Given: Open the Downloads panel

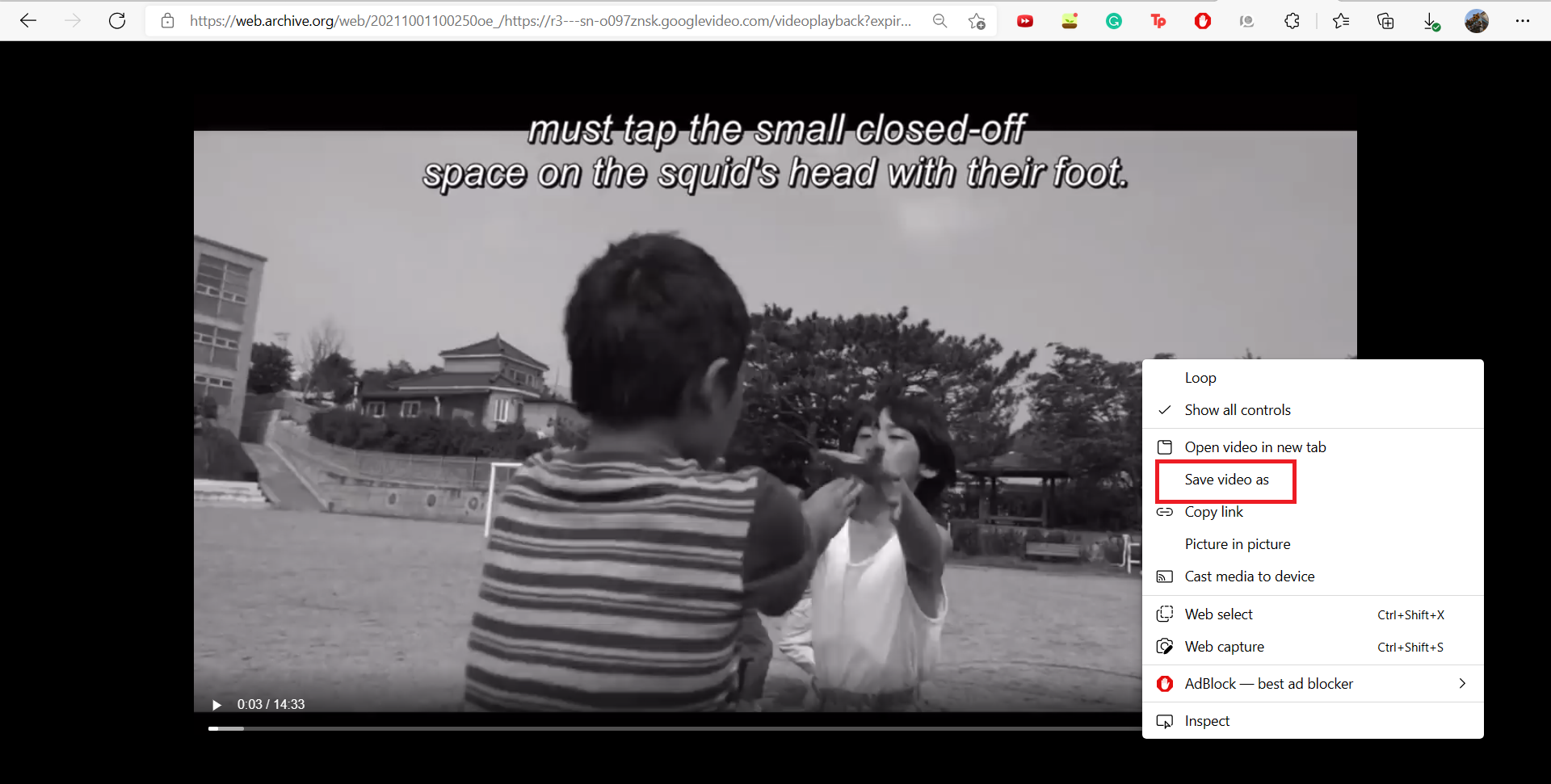Looking at the screenshot, I should [1431, 21].
